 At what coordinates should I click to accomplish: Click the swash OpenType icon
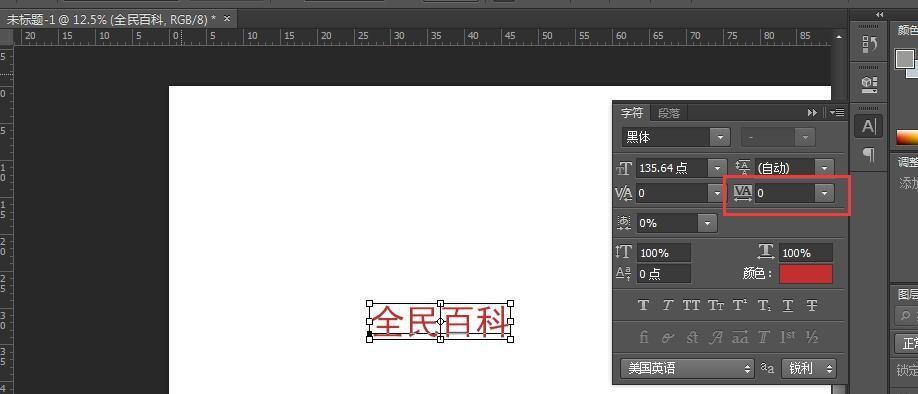716,337
